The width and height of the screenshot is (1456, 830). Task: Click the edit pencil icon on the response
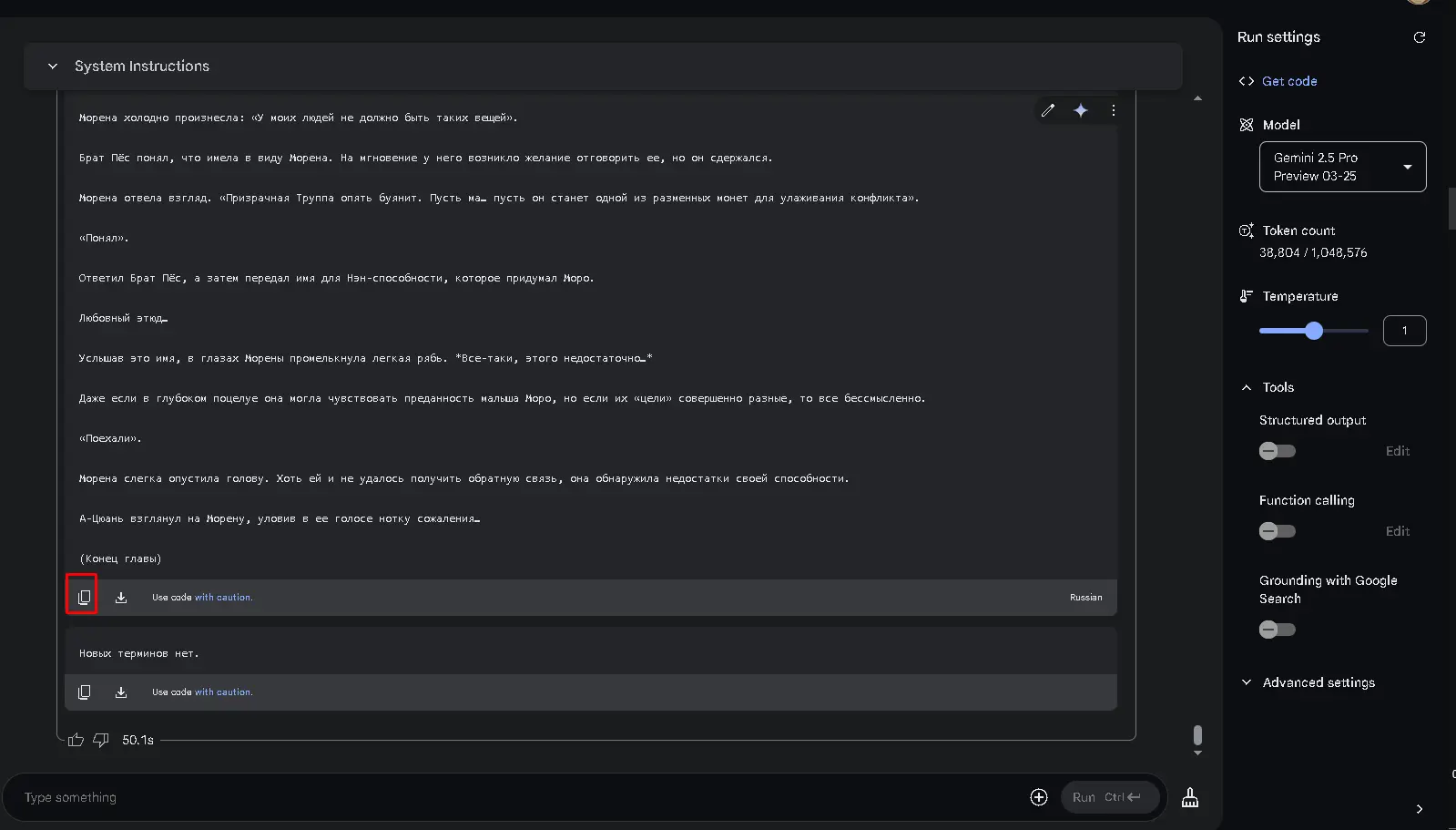pyautogui.click(x=1048, y=110)
